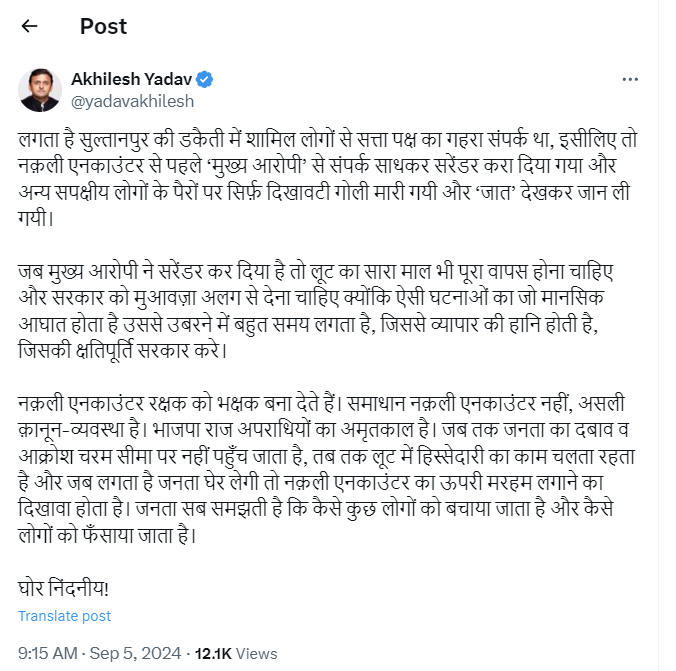Open Akhilesh Yadav's profile picture
This screenshot has height=671, width=676.
tap(40, 89)
